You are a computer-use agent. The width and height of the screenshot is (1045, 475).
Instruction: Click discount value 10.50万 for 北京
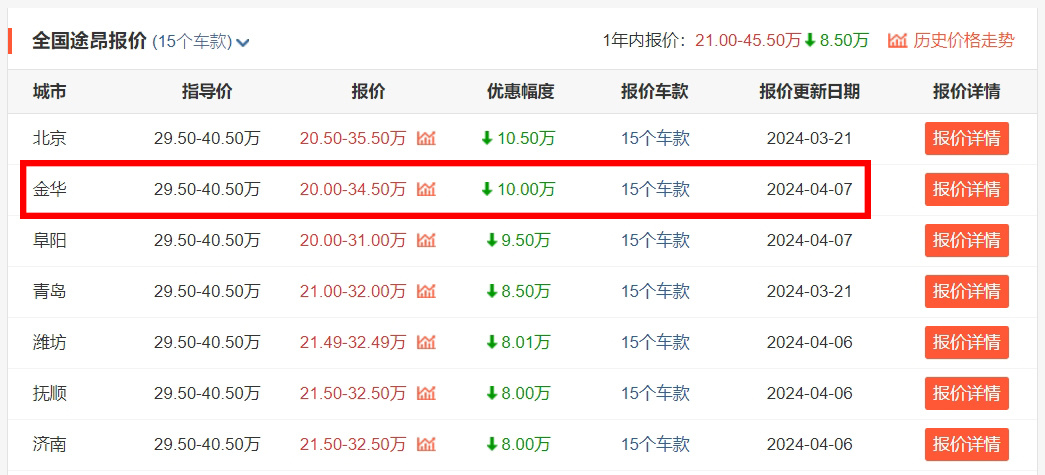tap(526, 139)
